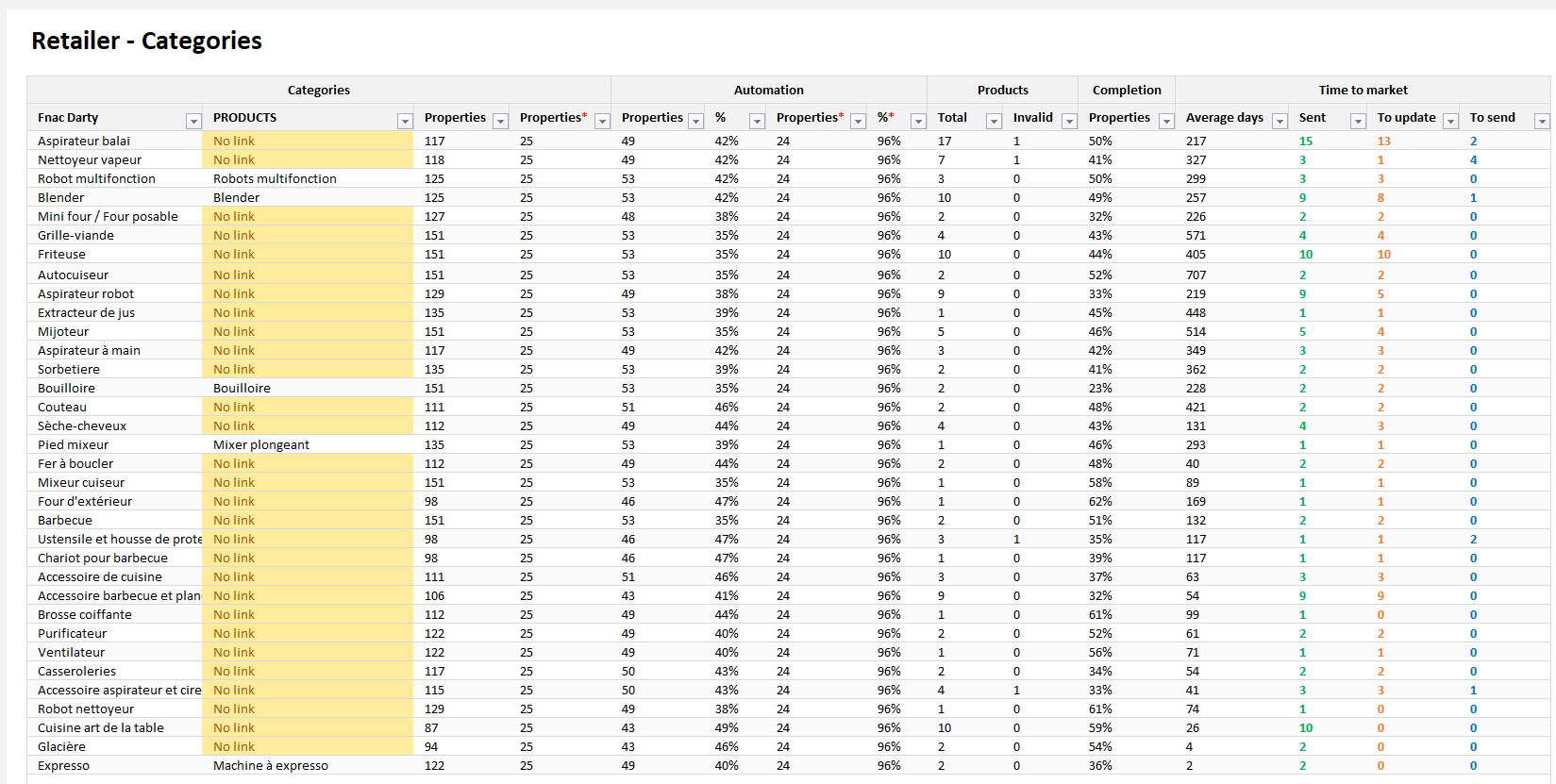1556x784 pixels.
Task: Click the yellow No link cell for Aspirateur balai
Action: [307, 141]
